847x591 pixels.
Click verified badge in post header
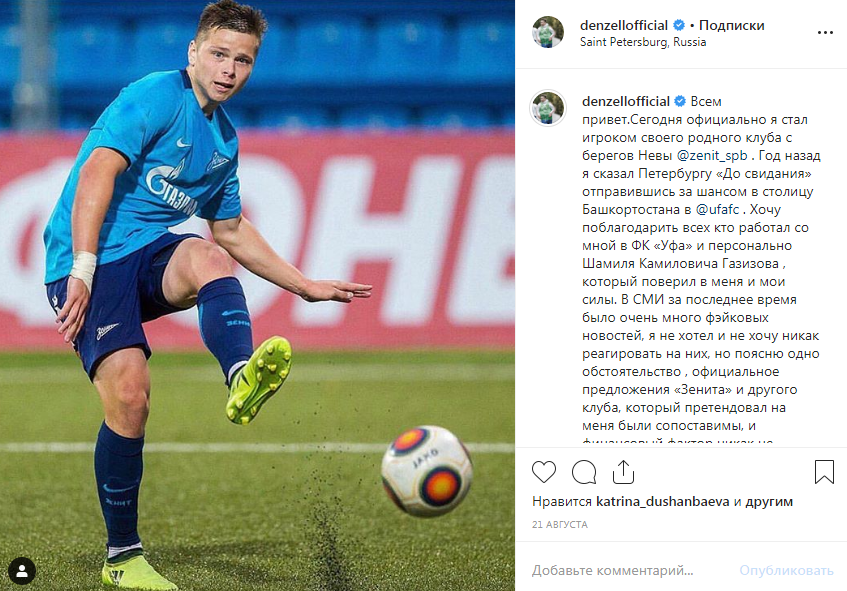tap(678, 25)
